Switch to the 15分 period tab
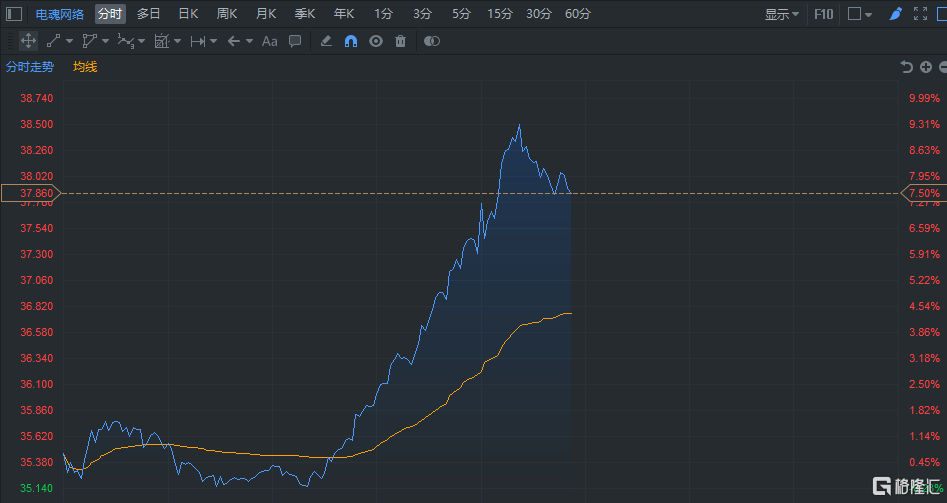 pyautogui.click(x=499, y=14)
